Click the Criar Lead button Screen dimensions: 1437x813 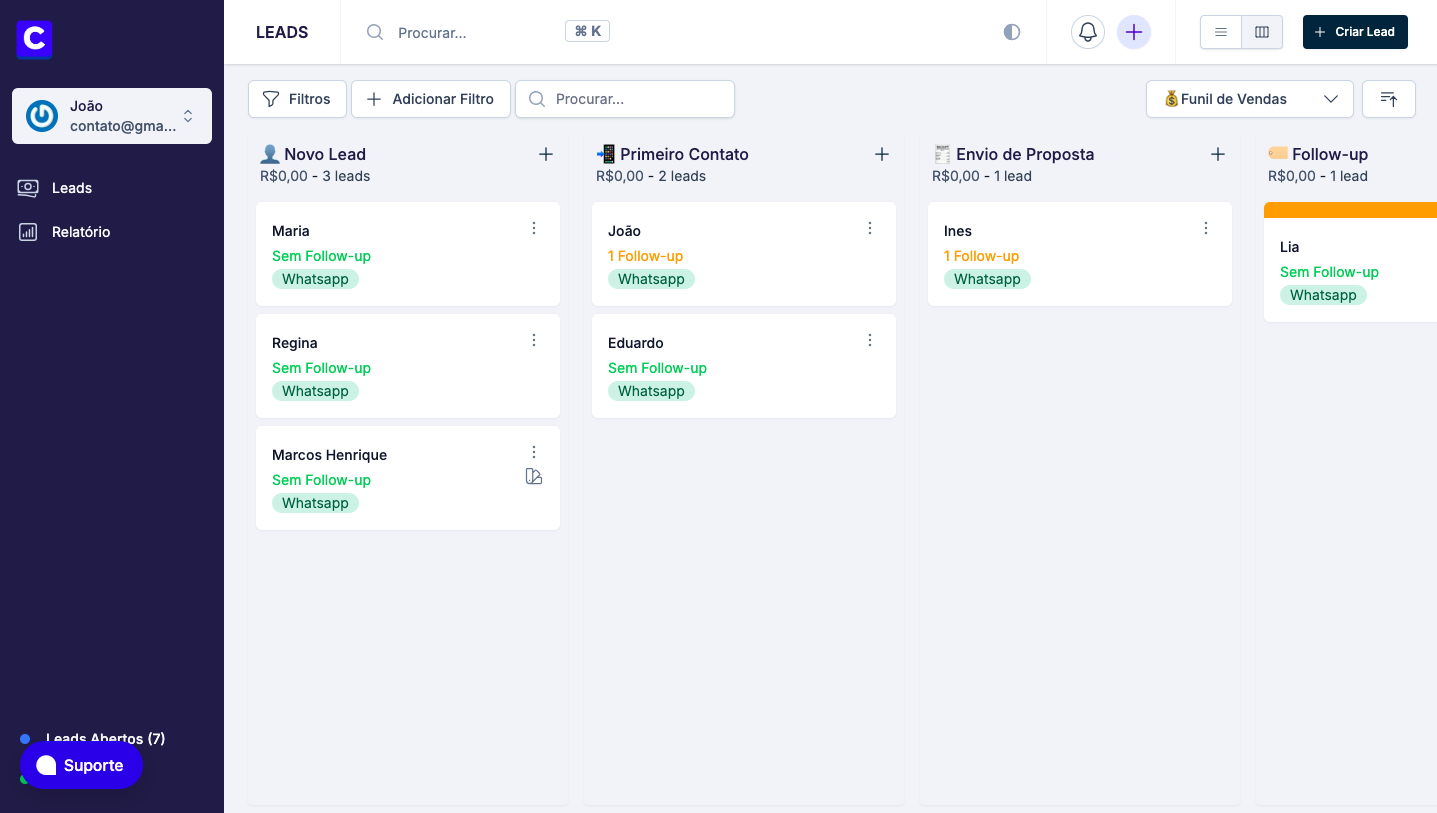1355,32
